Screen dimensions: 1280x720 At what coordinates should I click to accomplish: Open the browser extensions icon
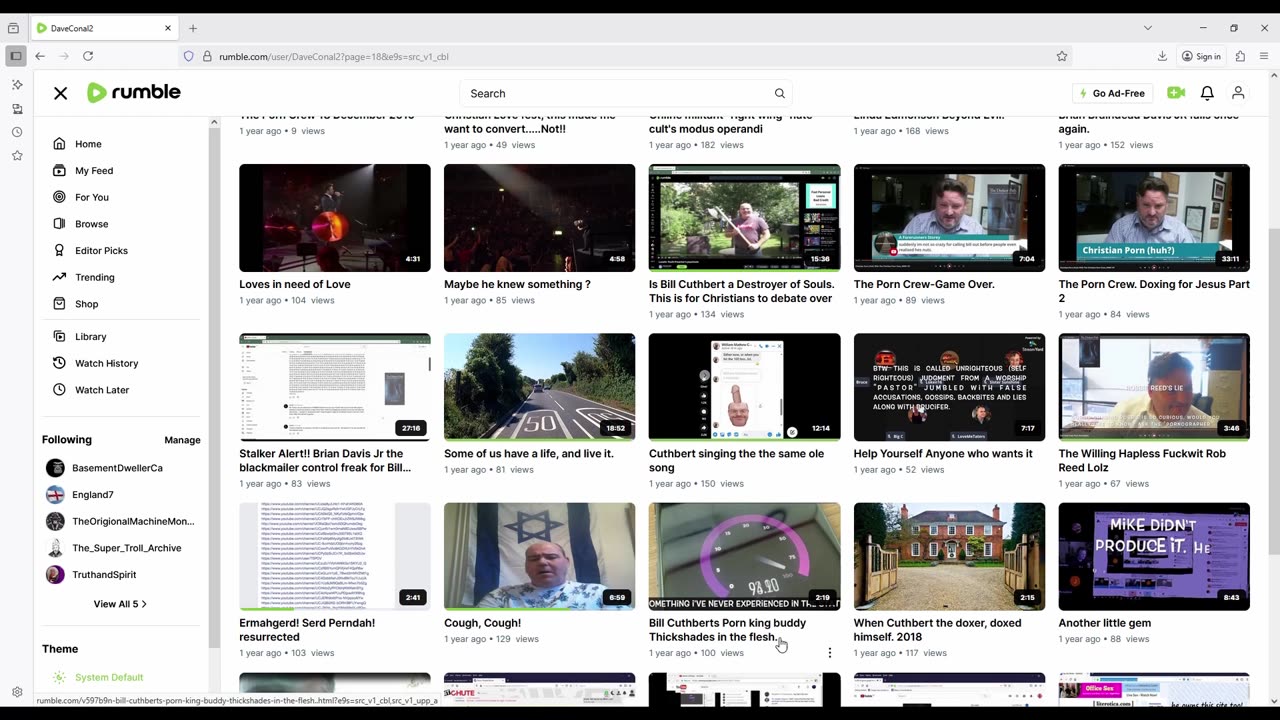tap(1240, 56)
